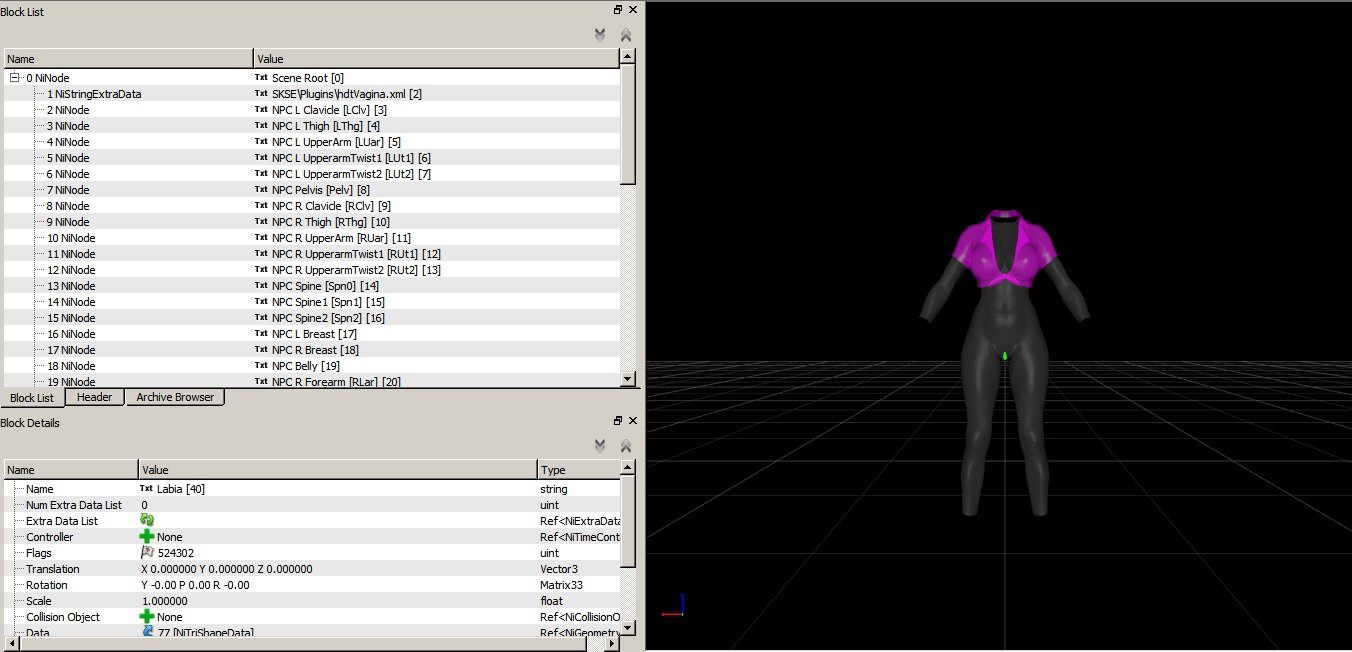Click collapse-all arrows icon in Block List
1352x652 pixels.
click(626, 34)
